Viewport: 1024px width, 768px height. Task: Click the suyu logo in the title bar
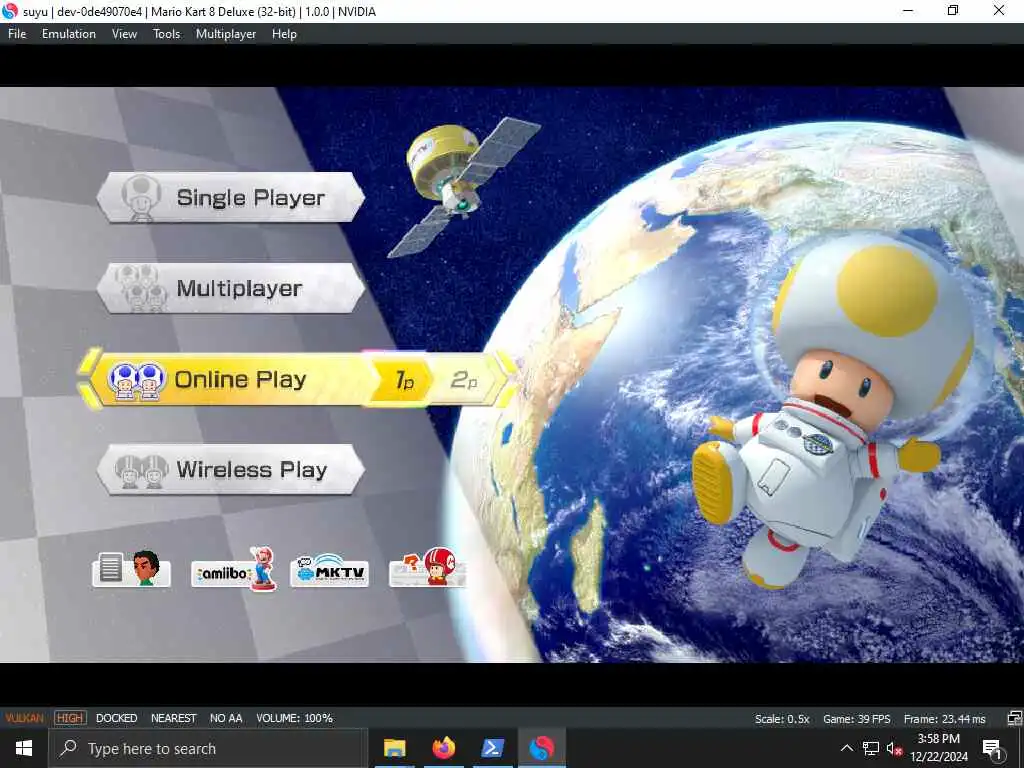tap(10, 11)
